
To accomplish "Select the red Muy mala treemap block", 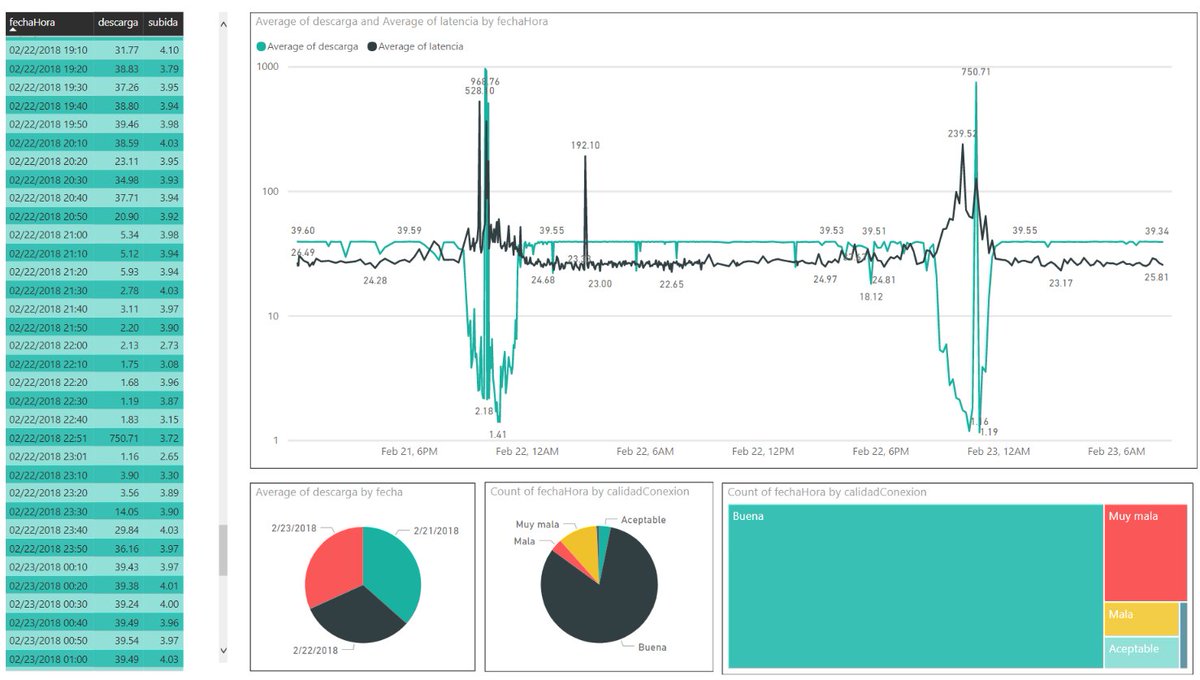I will coord(1146,553).
